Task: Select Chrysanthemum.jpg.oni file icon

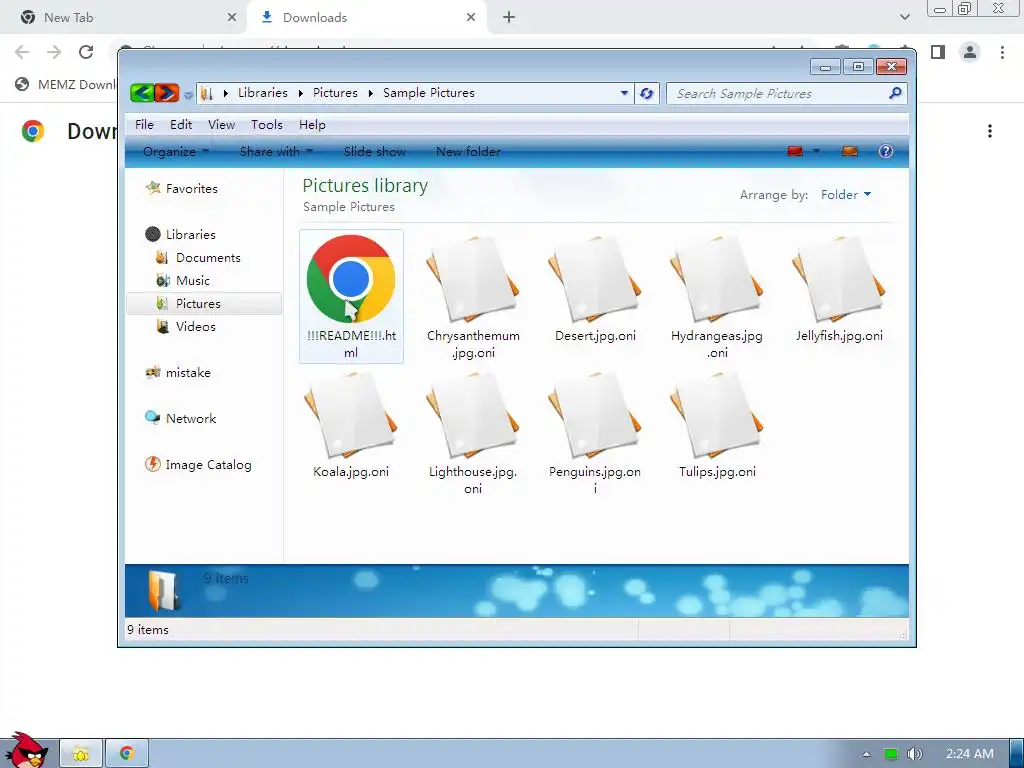Action: point(473,279)
